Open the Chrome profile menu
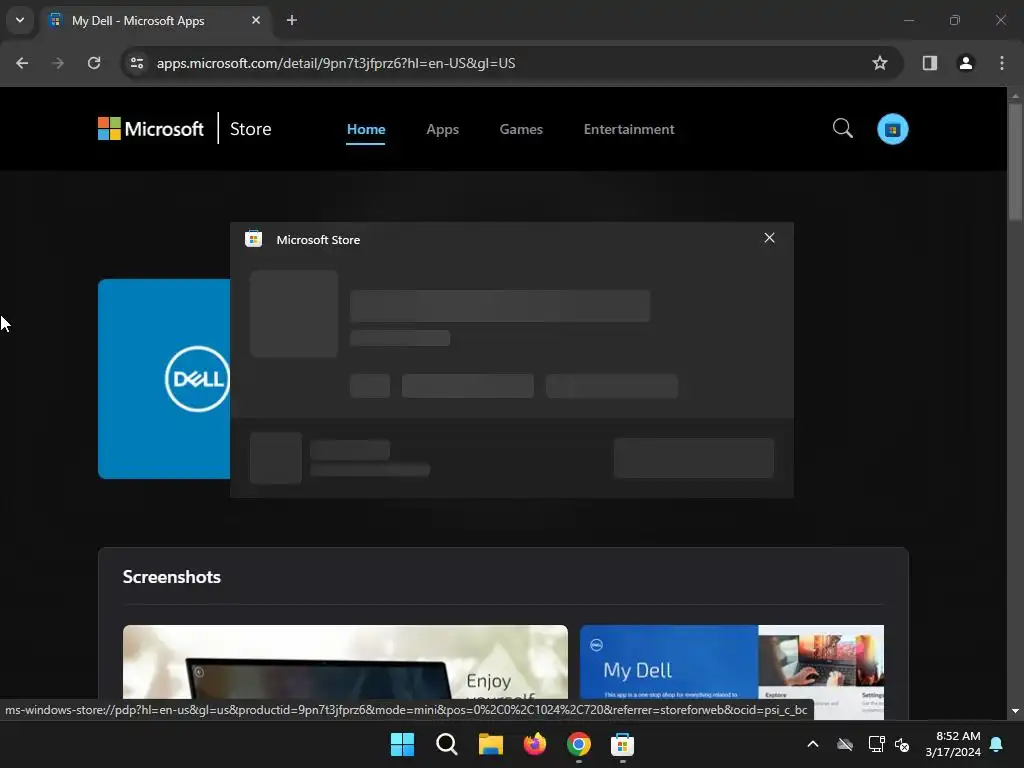The image size is (1024, 768). tap(966, 63)
